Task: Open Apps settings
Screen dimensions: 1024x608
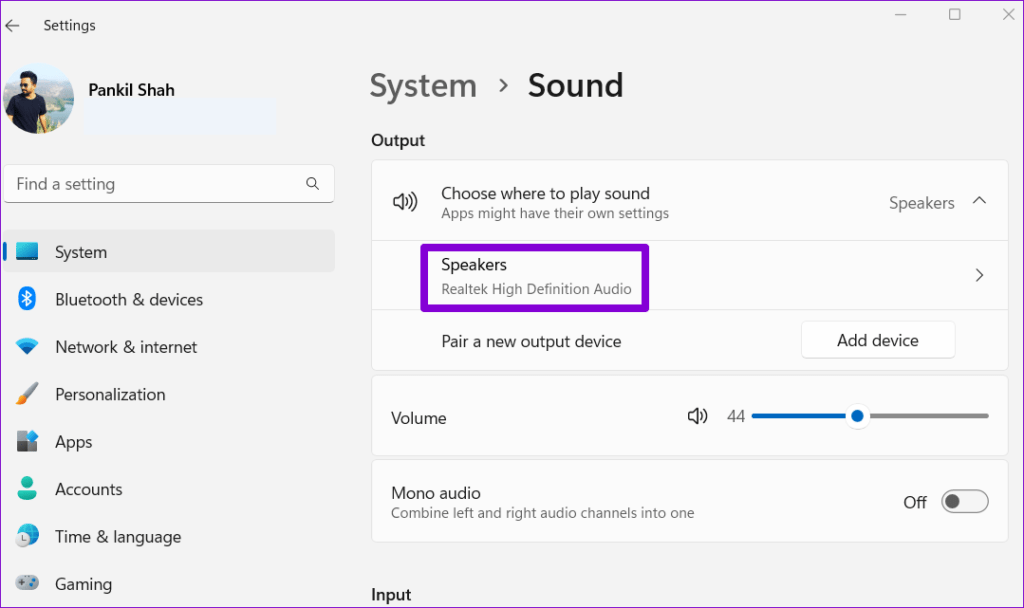Action: 27,441
